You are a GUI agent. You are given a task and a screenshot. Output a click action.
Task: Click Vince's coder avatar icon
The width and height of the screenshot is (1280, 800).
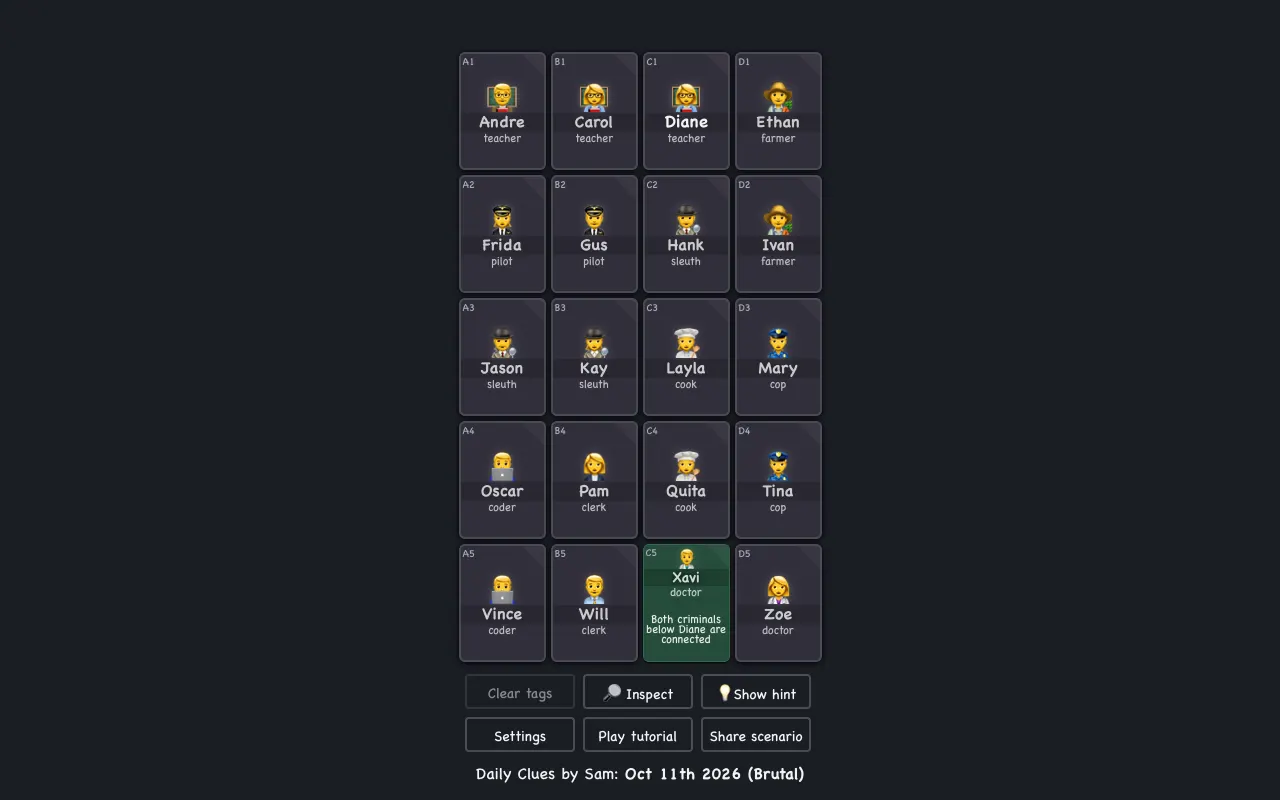pyautogui.click(x=502, y=589)
